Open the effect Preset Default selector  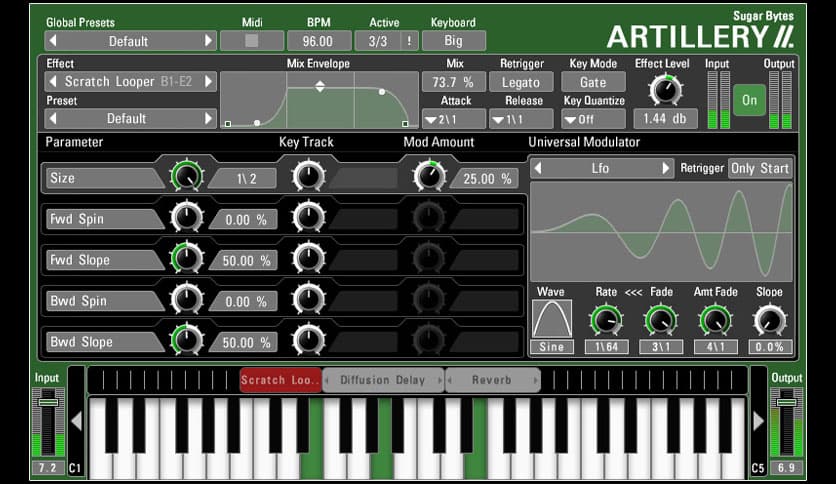point(130,118)
